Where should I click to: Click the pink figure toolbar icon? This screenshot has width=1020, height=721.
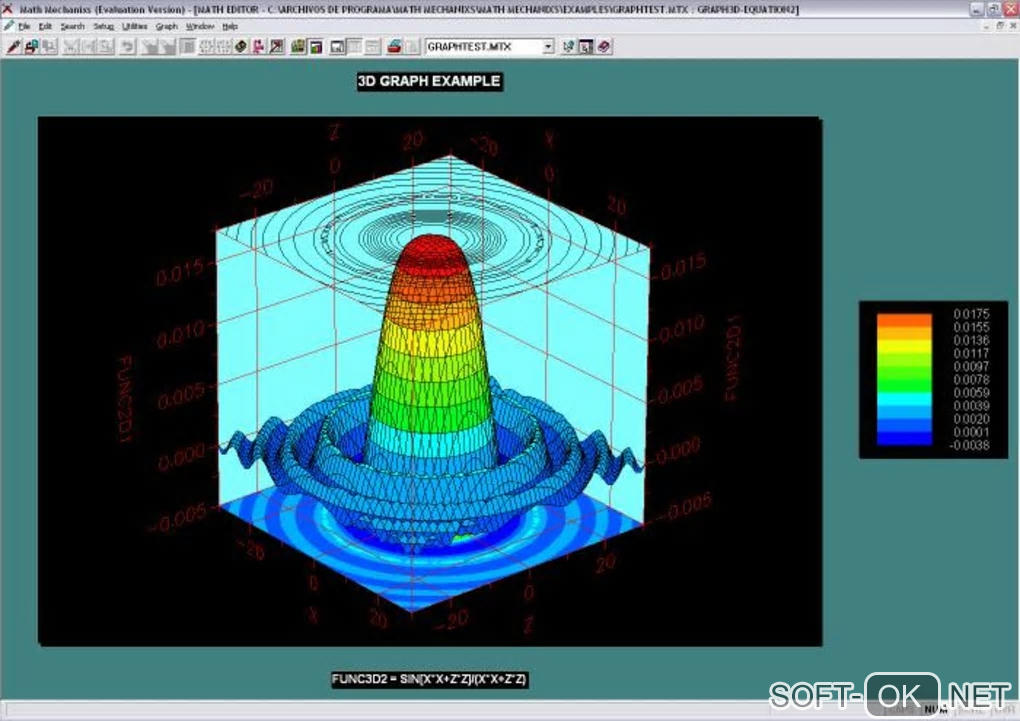(x=258, y=47)
